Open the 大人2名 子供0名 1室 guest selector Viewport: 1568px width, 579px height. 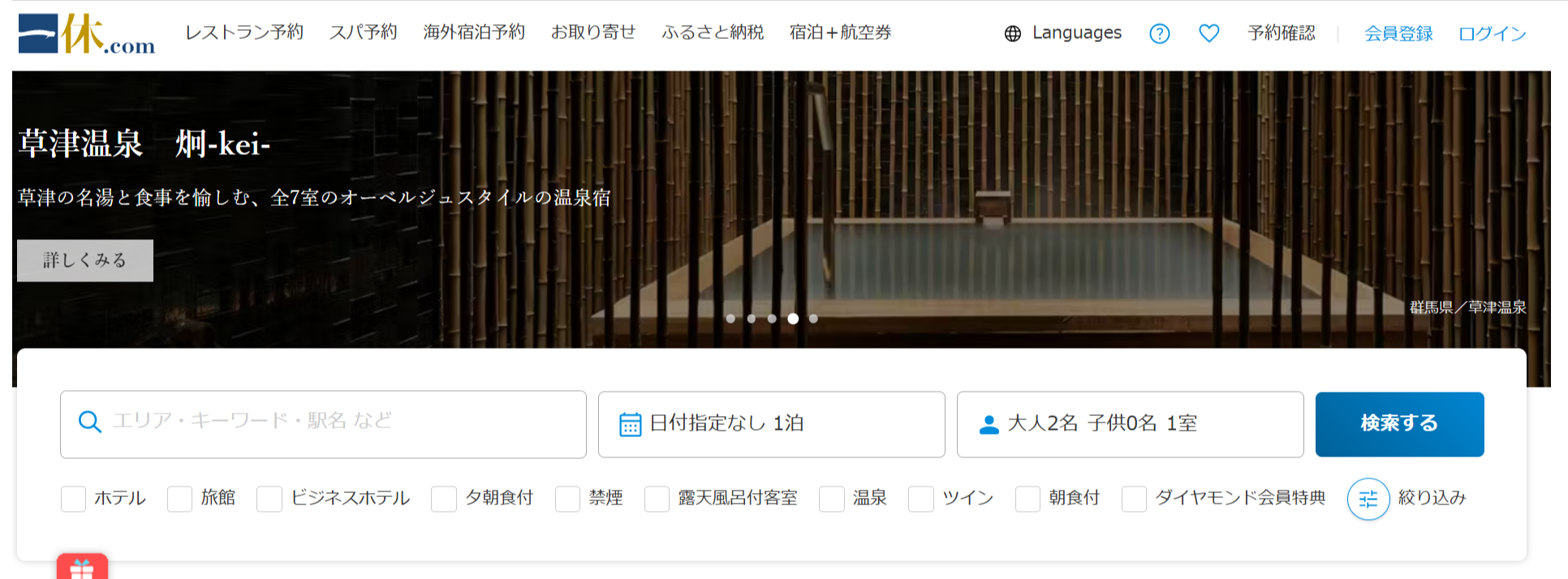(1131, 424)
